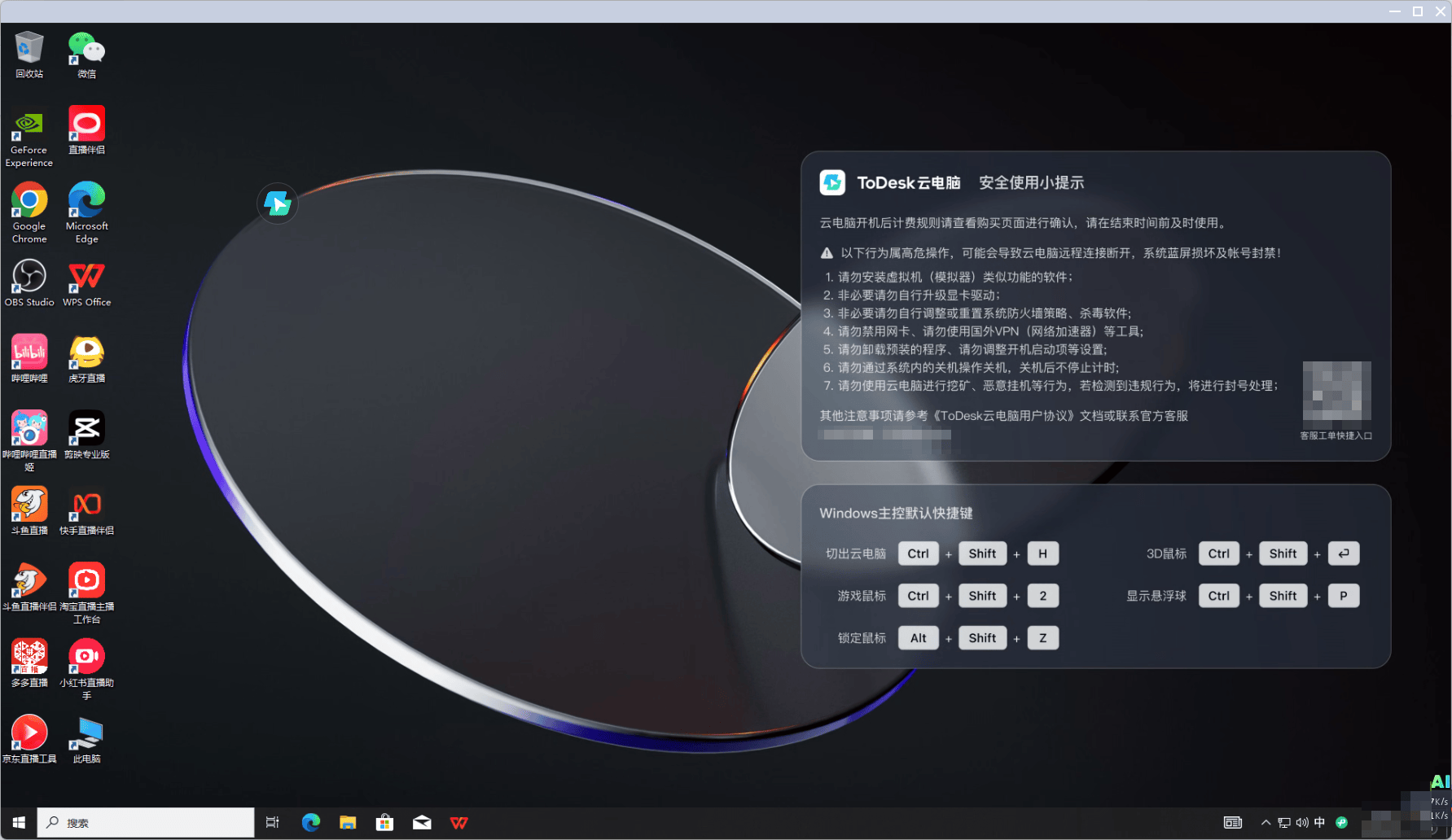Open the Windows Start menu
Image resolution: width=1452 pixels, height=840 pixels.
[19, 823]
